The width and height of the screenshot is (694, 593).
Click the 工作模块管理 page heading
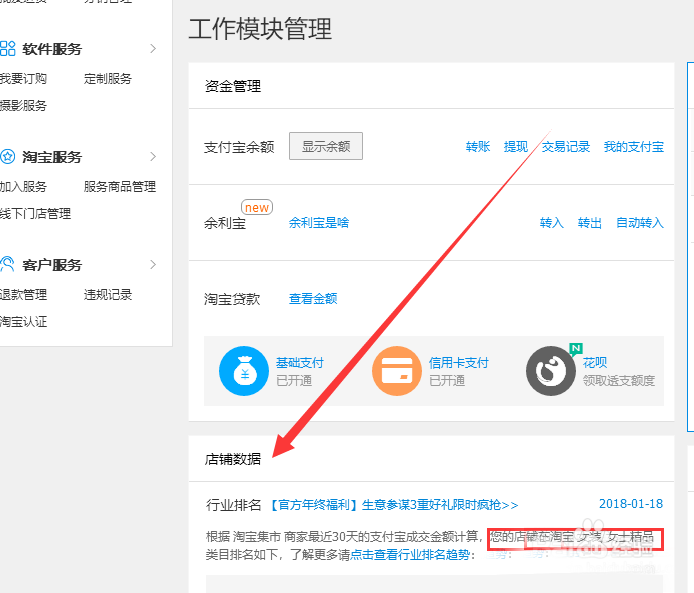[260, 29]
